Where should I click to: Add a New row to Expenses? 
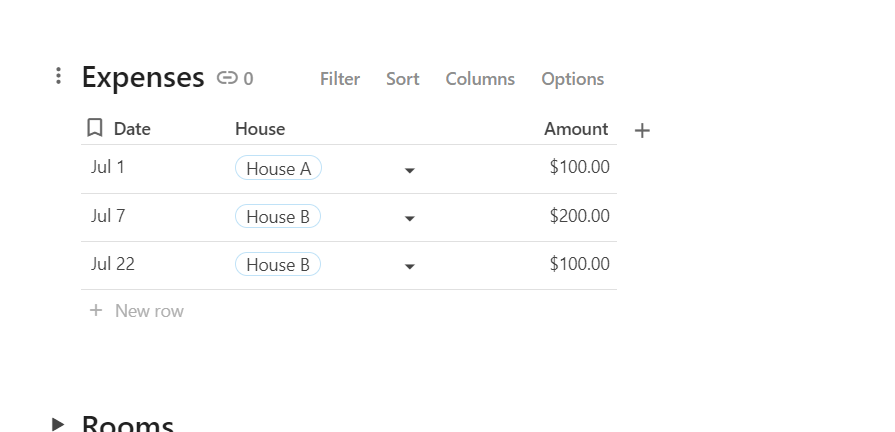[149, 311]
